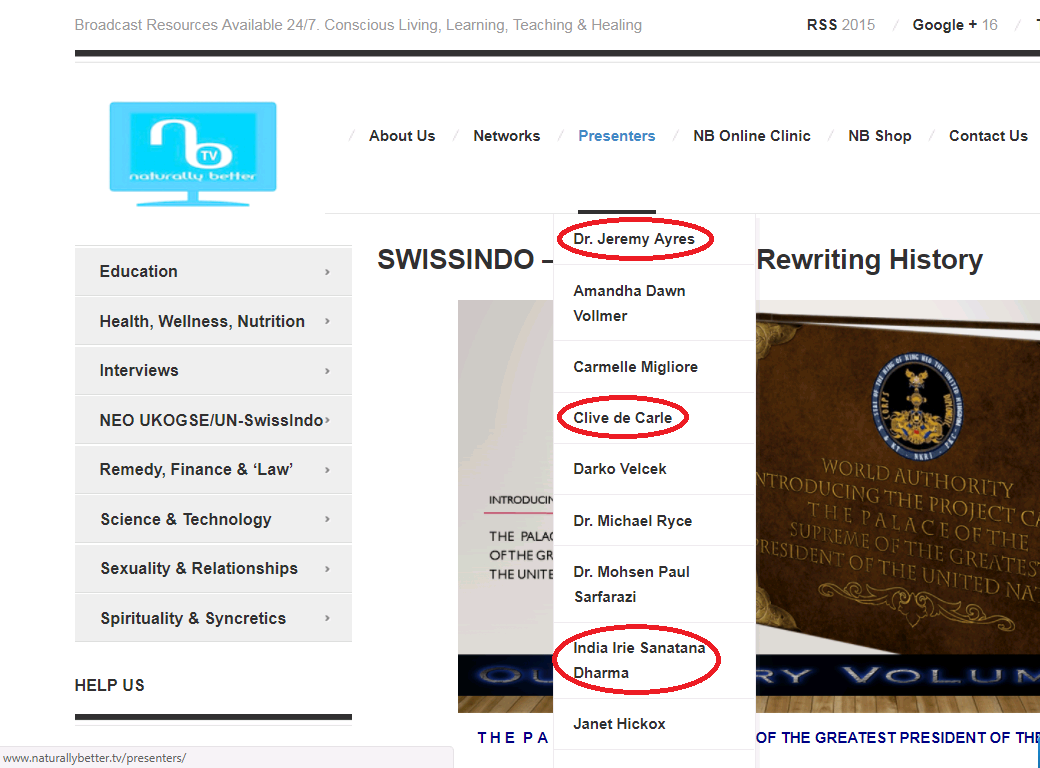Go to Networks in navigation bar
The width and height of the screenshot is (1040, 768).
506,136
